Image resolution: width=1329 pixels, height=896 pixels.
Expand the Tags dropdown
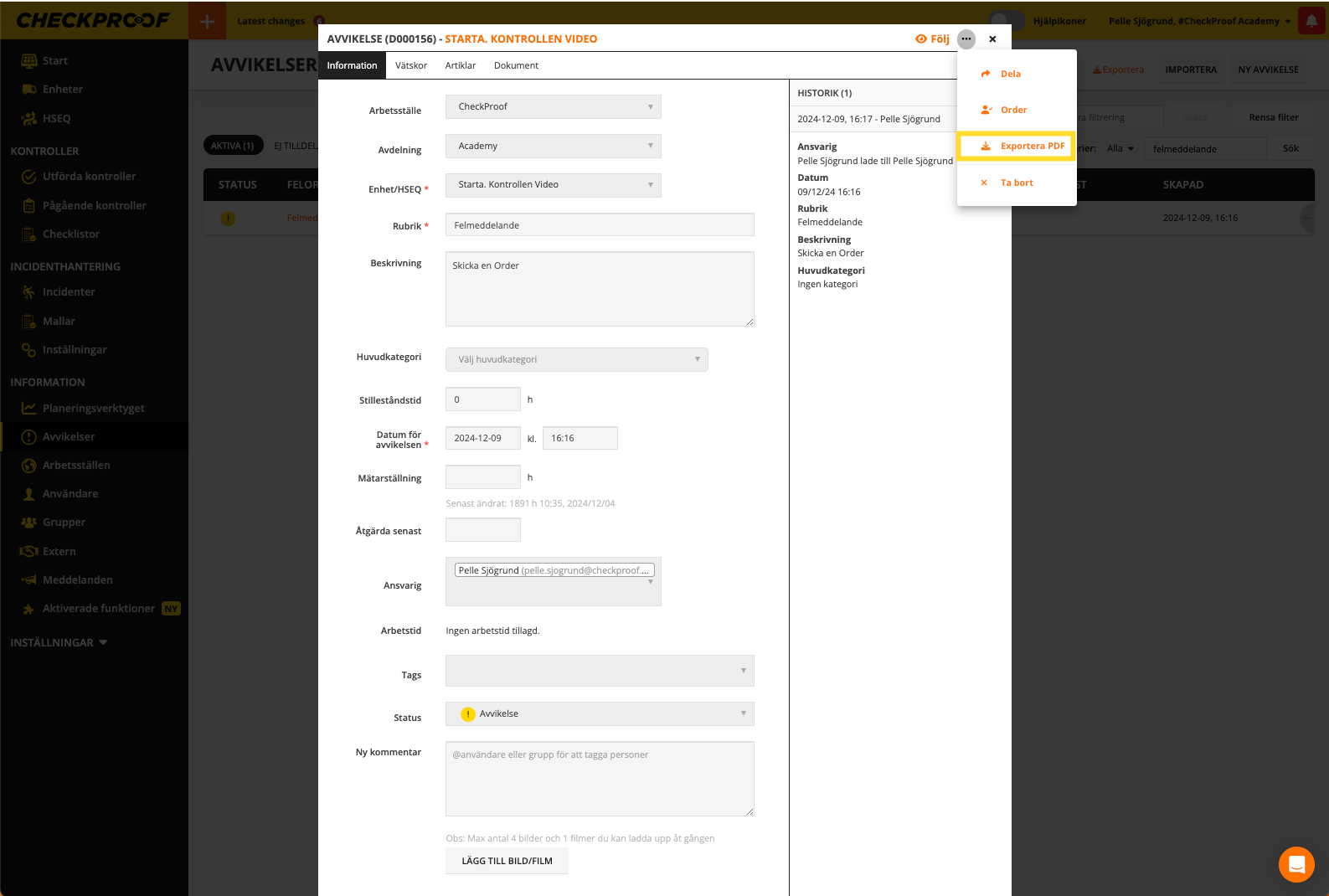click(600, 671)
